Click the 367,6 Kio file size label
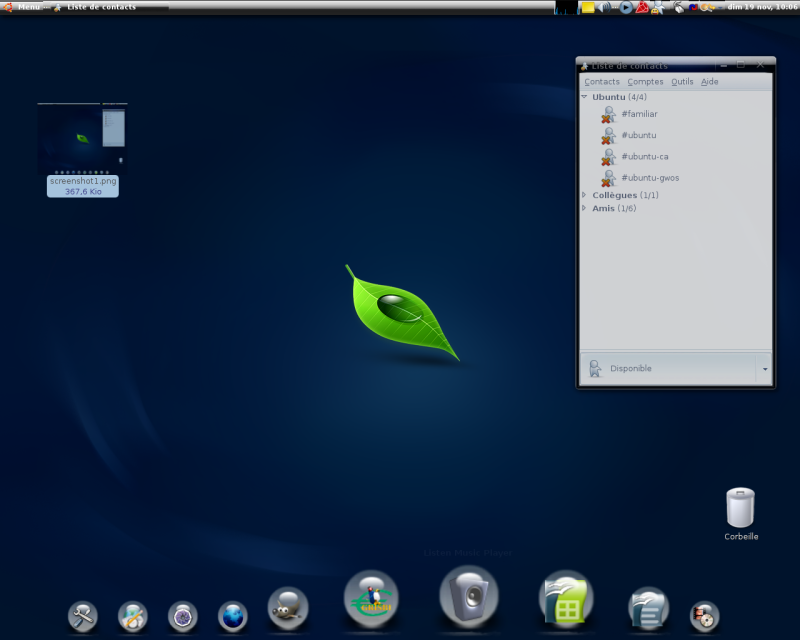 pyautogui.click(x=83, y=191)
